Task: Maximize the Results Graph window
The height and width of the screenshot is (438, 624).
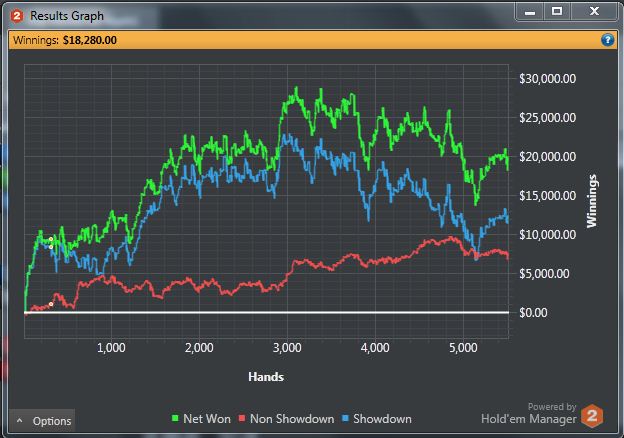Action: point(557,12)
